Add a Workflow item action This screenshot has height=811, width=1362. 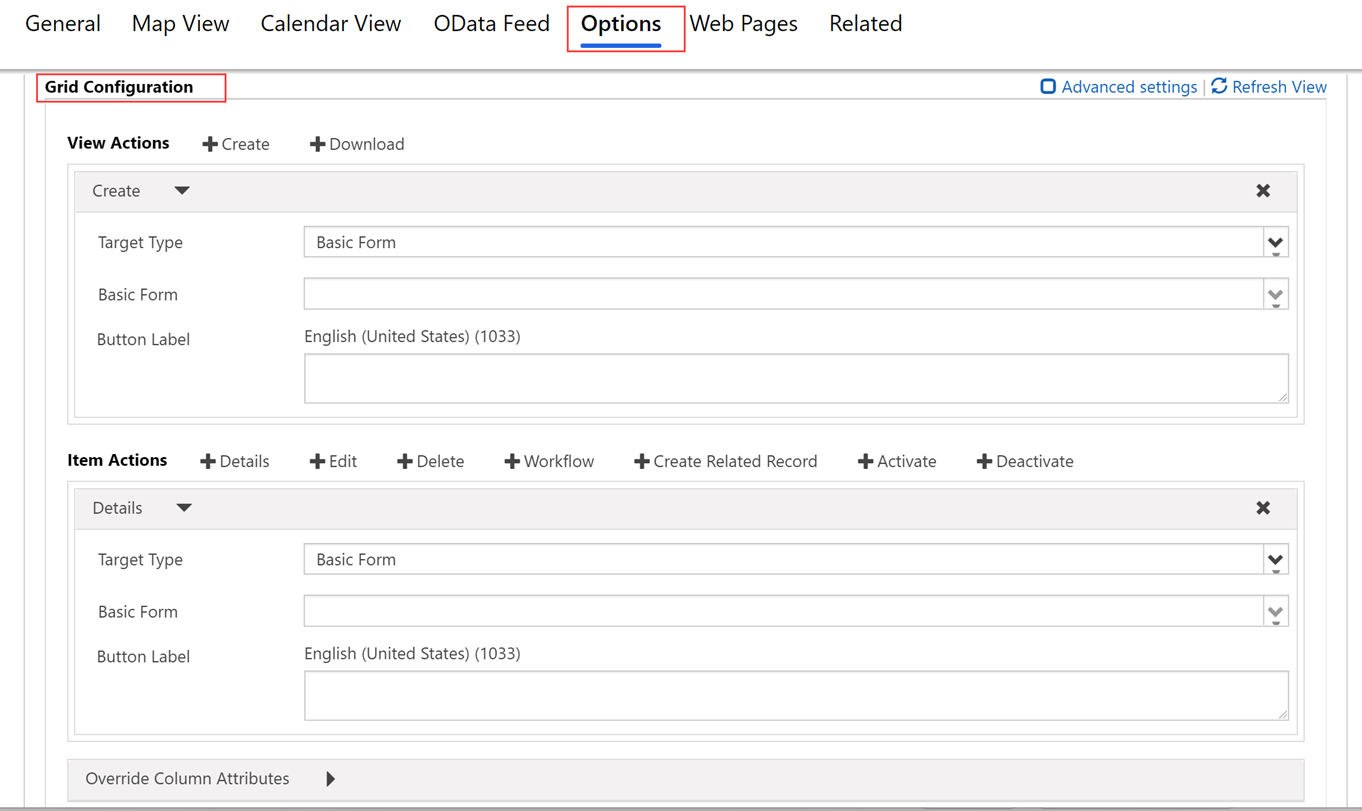click(x=549, y=461)
